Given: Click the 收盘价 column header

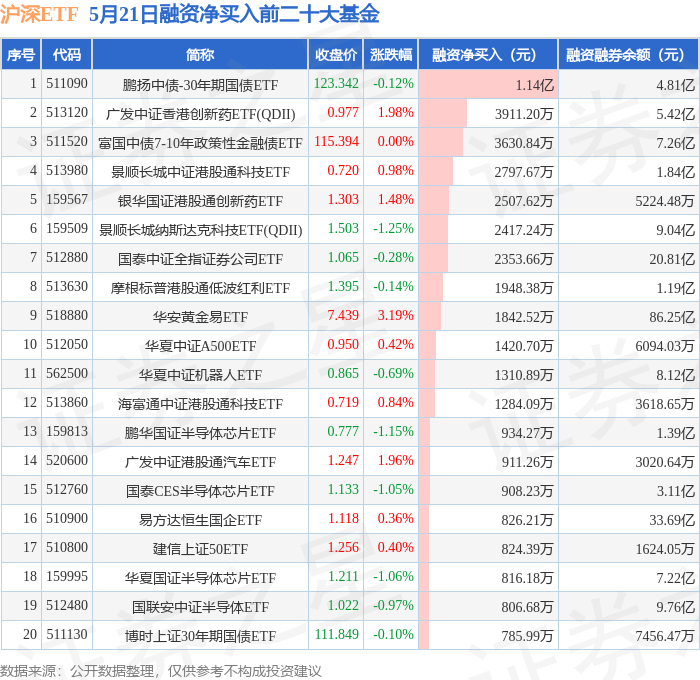Looking at the screenshot, I should [336, 54].
